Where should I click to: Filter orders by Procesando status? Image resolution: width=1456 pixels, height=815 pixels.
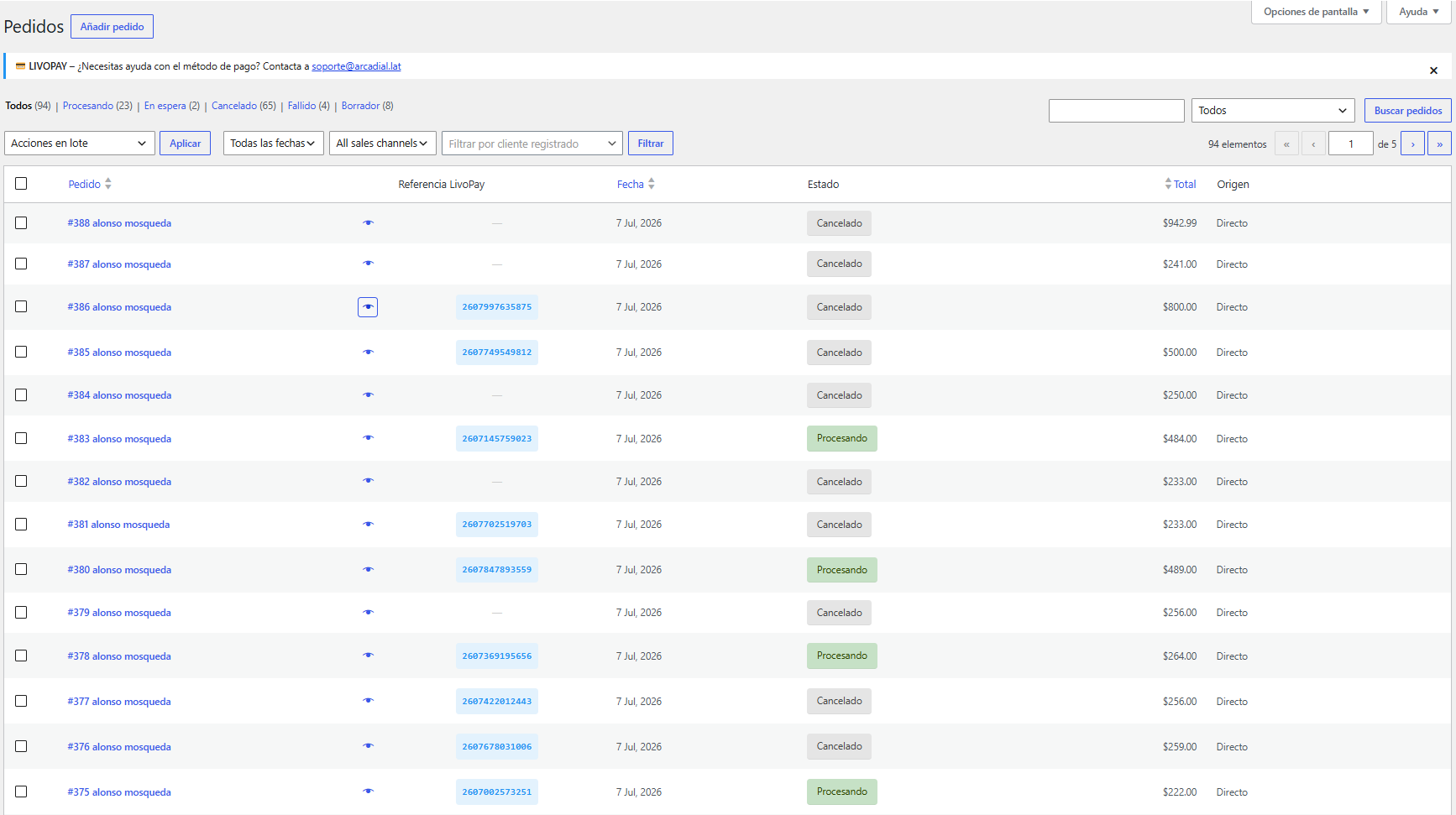coord(97,106)
